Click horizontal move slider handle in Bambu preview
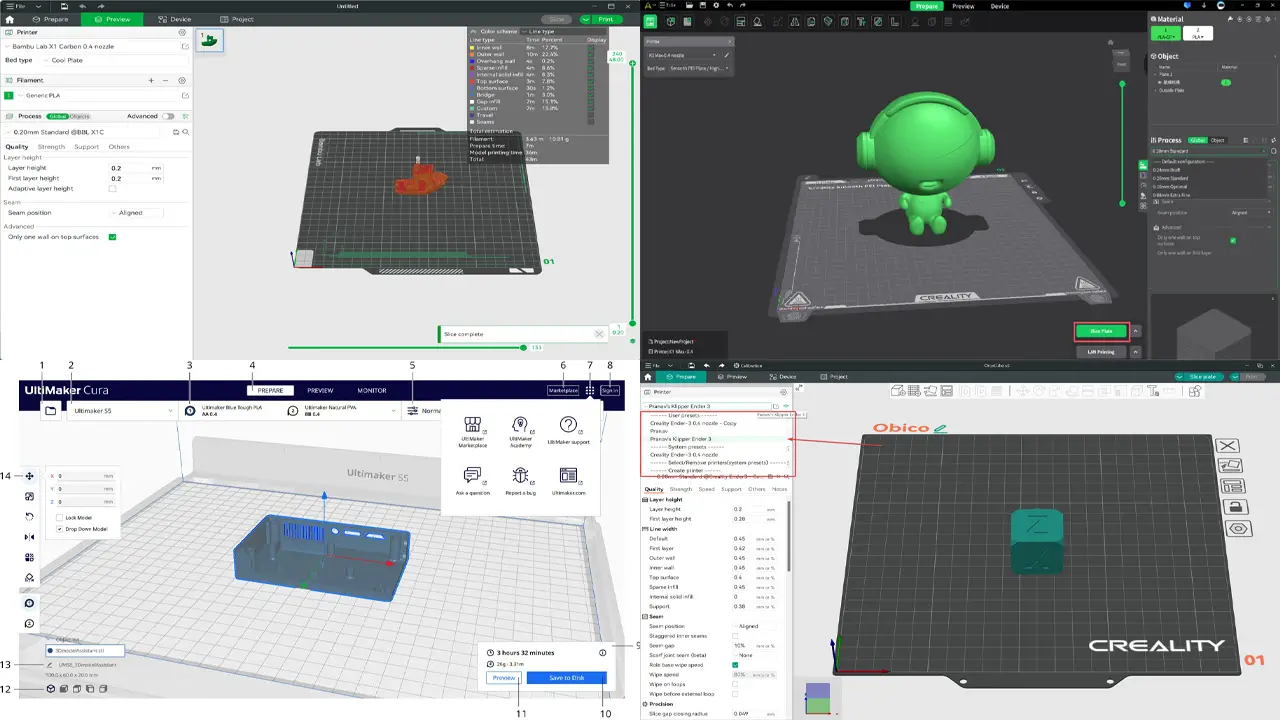1280x720 pixels. pyautogui.click(x=524, y=347)
